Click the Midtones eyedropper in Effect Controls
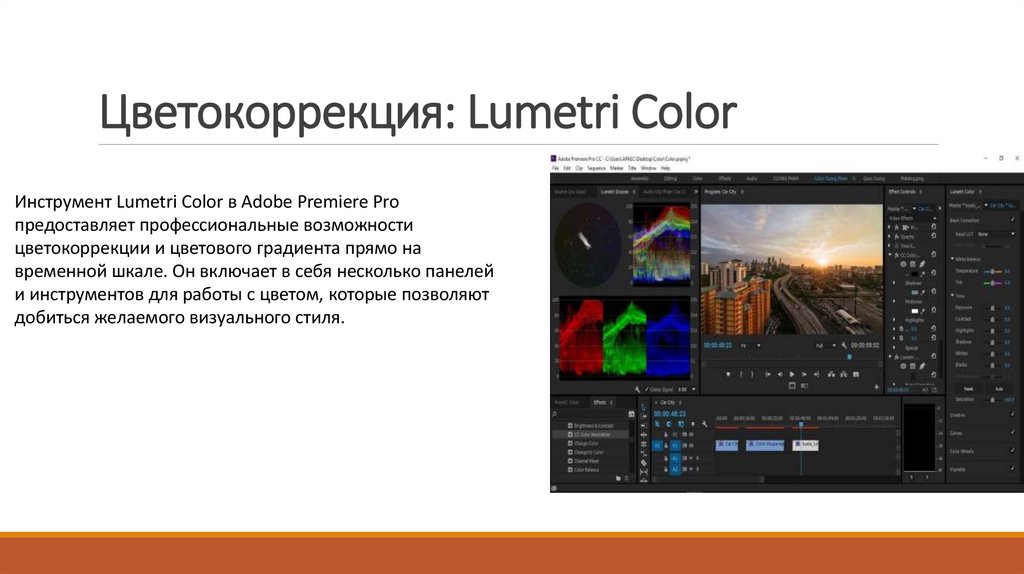Image resolution: width=1024 pixels, height=574 pixels. coord(923,292)
